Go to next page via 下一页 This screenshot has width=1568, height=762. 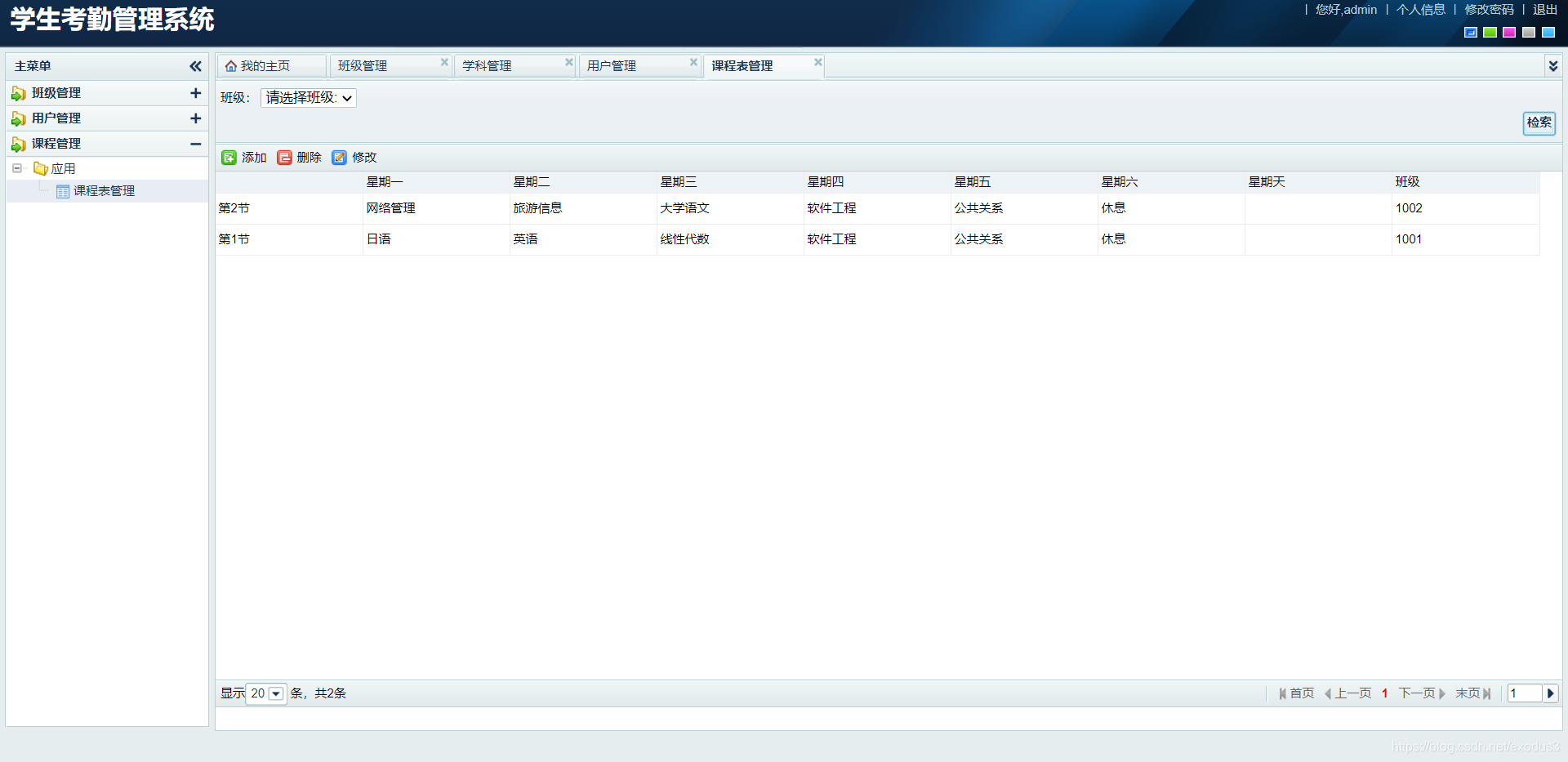coord(1422,693)
